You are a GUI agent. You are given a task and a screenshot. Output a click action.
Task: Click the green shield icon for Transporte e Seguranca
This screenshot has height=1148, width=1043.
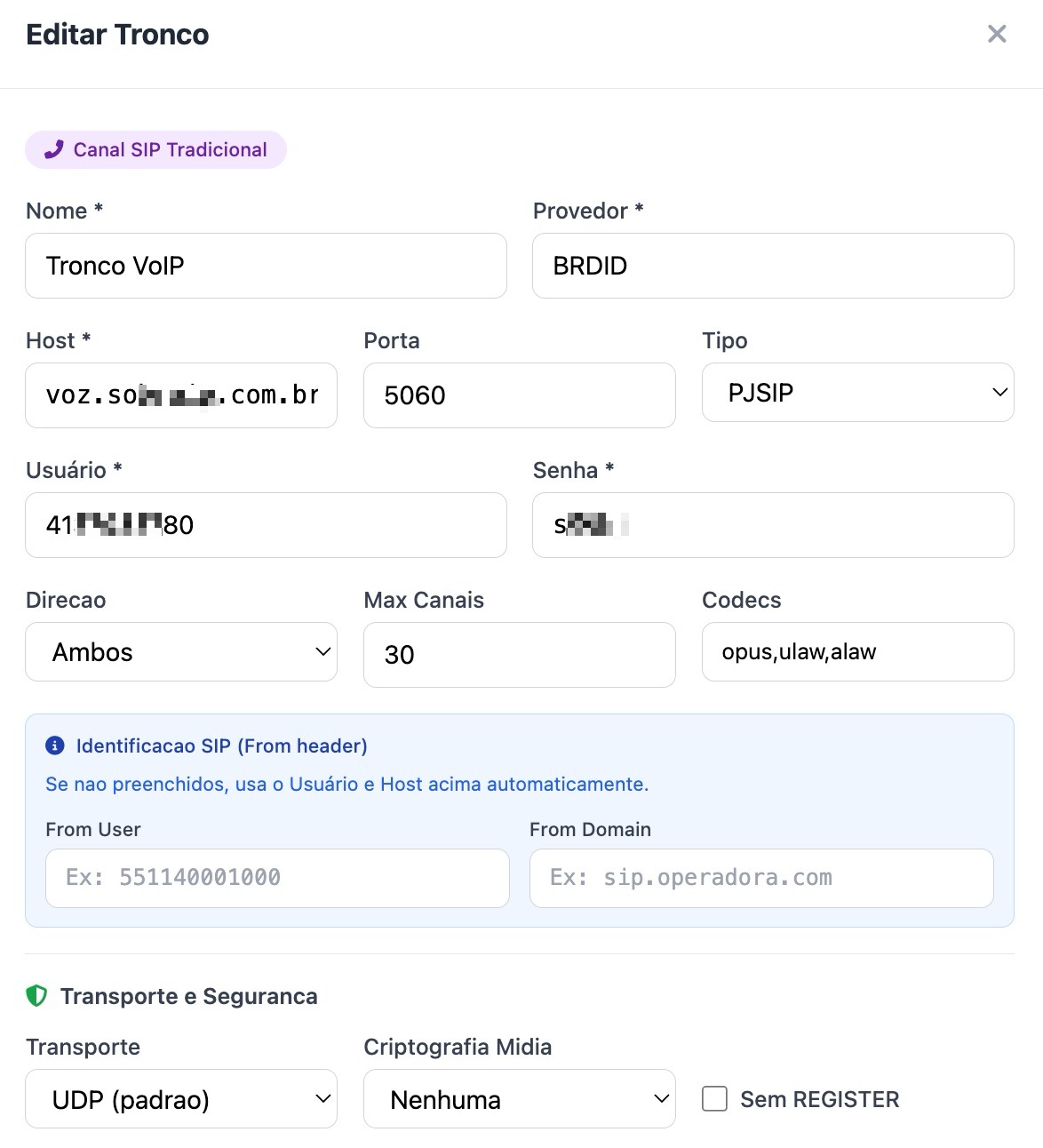click(36, 996)
